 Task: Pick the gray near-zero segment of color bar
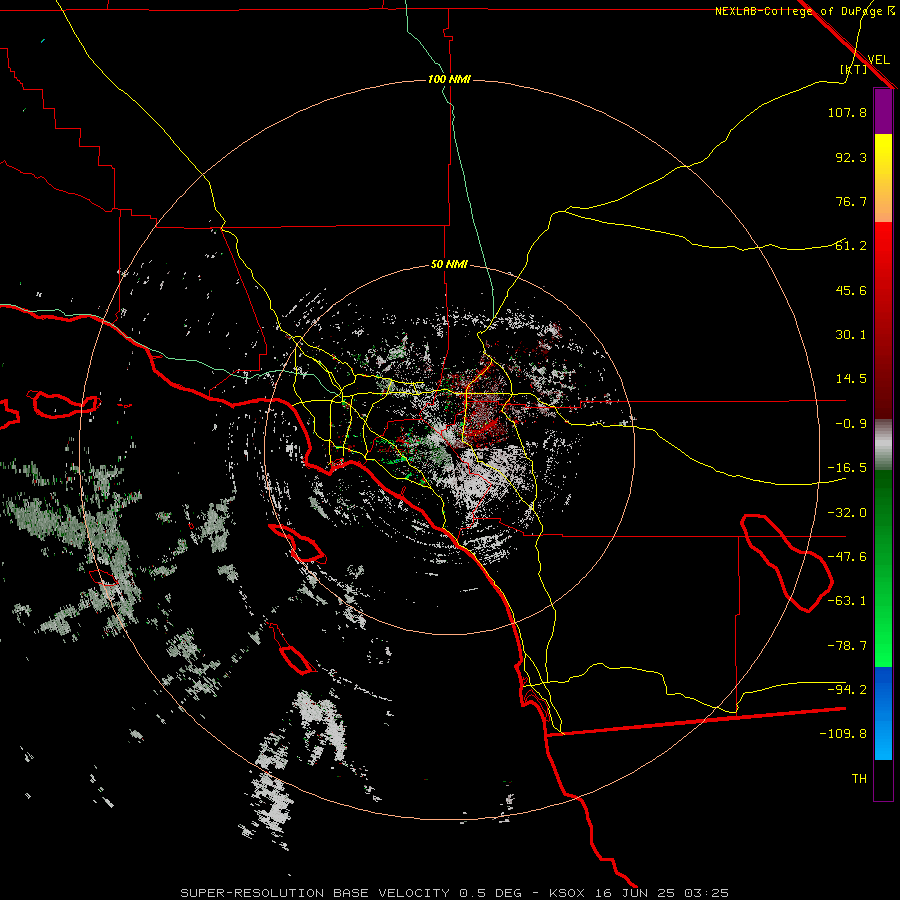883,445
